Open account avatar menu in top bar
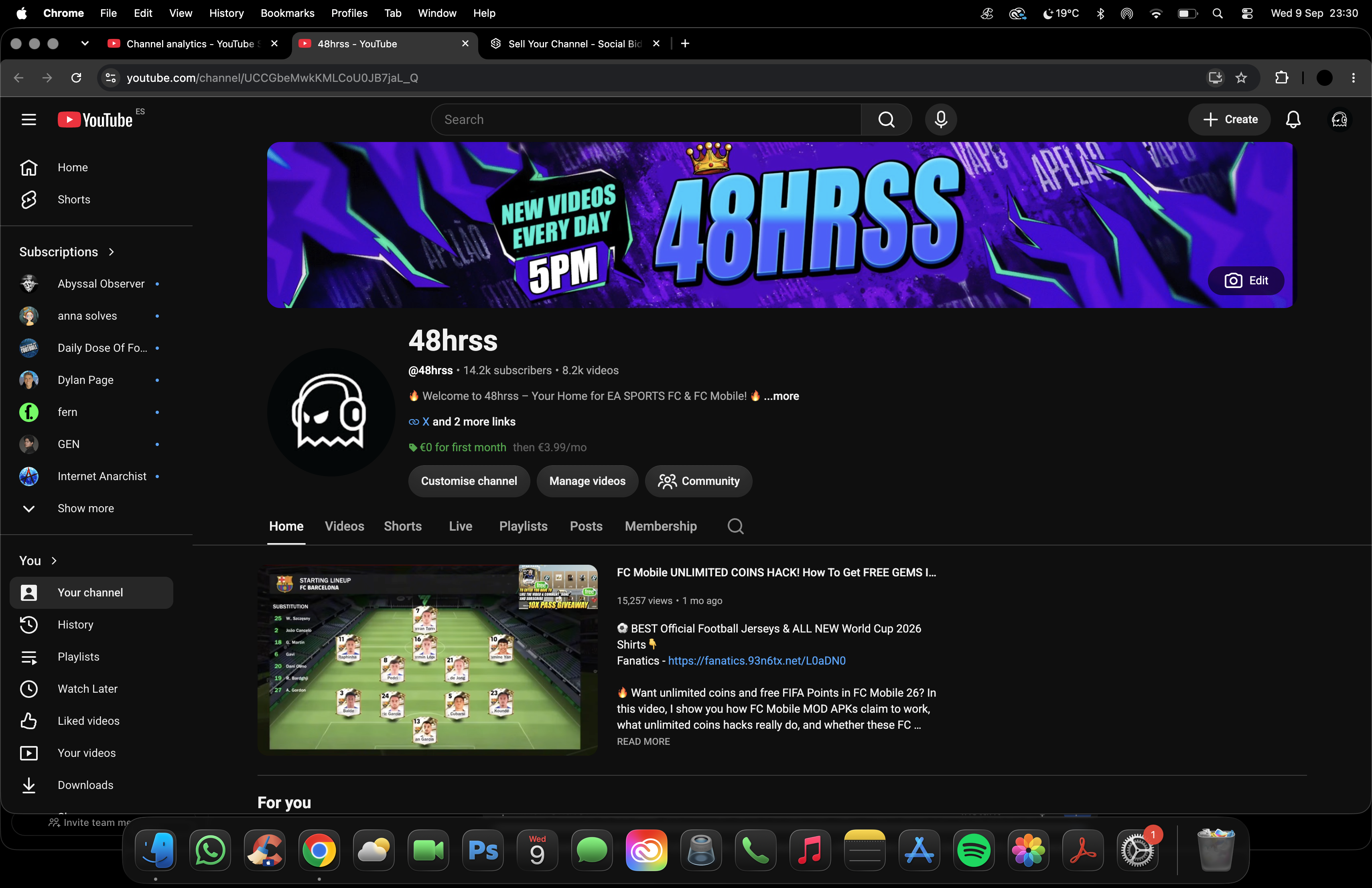Image resolution: width=1372 pixels, height=888 pixels. [1339, 119]
